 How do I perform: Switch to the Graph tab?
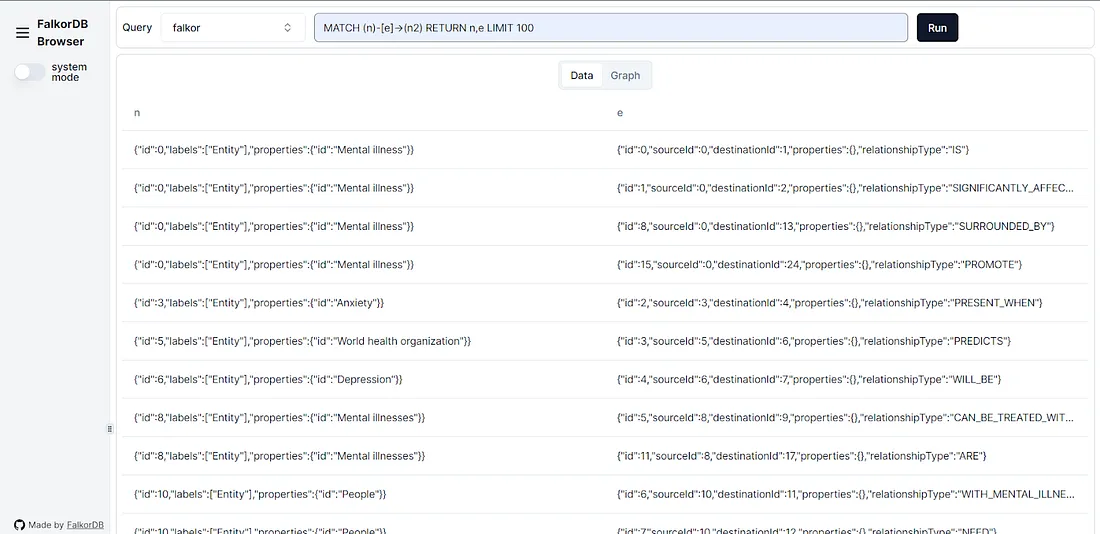coord(625,76)
